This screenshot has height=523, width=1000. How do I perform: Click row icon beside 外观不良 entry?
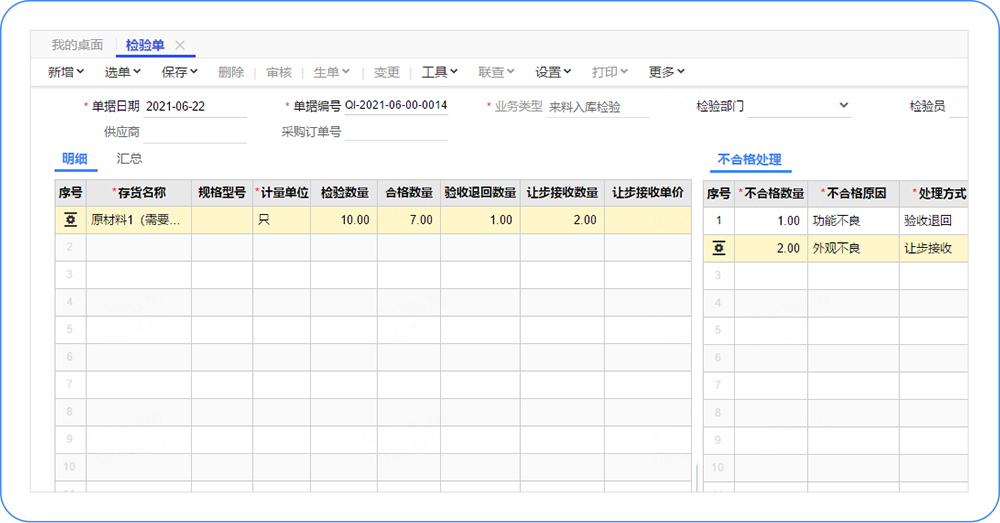pyautogui.click(x=719, y=248)
